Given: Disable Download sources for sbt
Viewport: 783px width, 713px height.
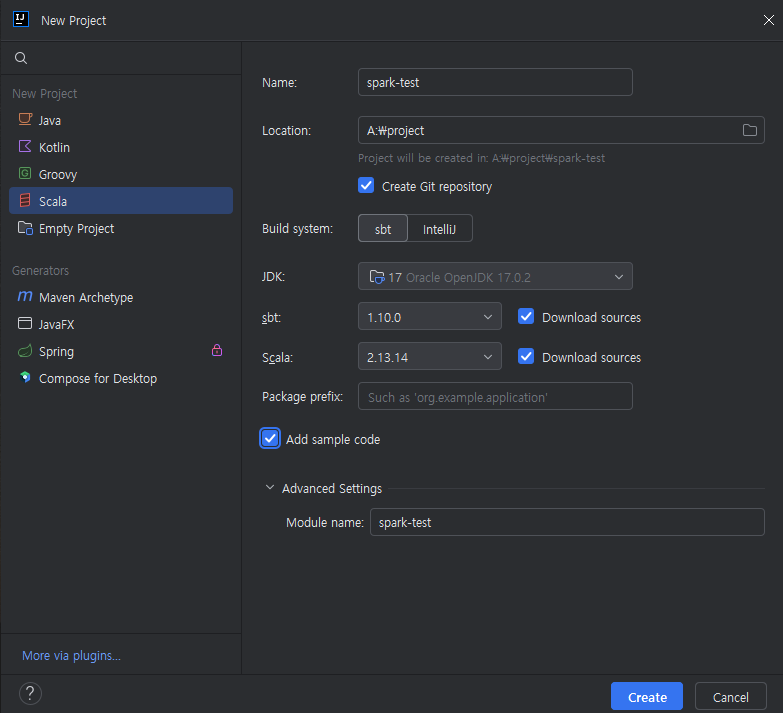Looking at the screenshot, I should [x=526, y=317].
